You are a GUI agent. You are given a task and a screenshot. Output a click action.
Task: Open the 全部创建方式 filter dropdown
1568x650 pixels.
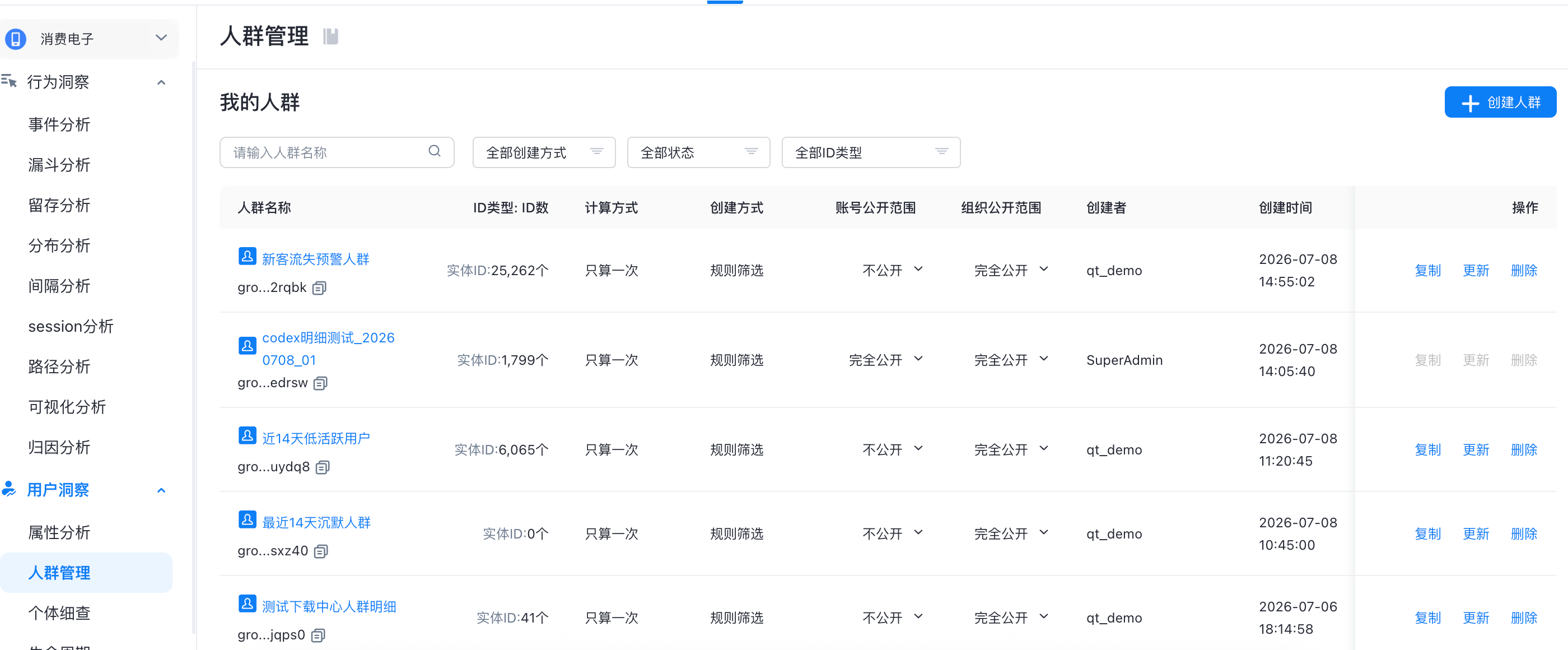pos(544,152)
